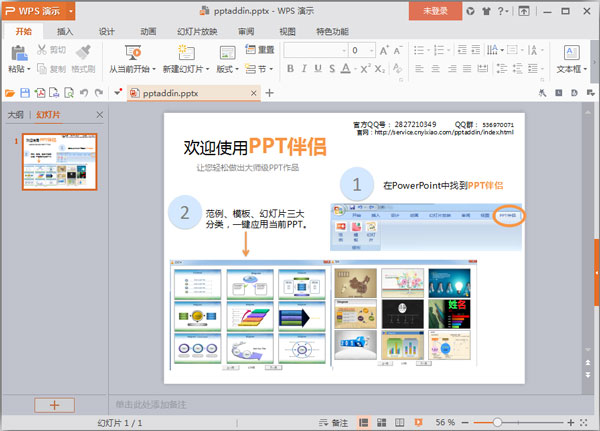Viewport: 600px width, 431px height.
Task: Close the pptaddin.pptx document tab
Action: pos(253,93)
